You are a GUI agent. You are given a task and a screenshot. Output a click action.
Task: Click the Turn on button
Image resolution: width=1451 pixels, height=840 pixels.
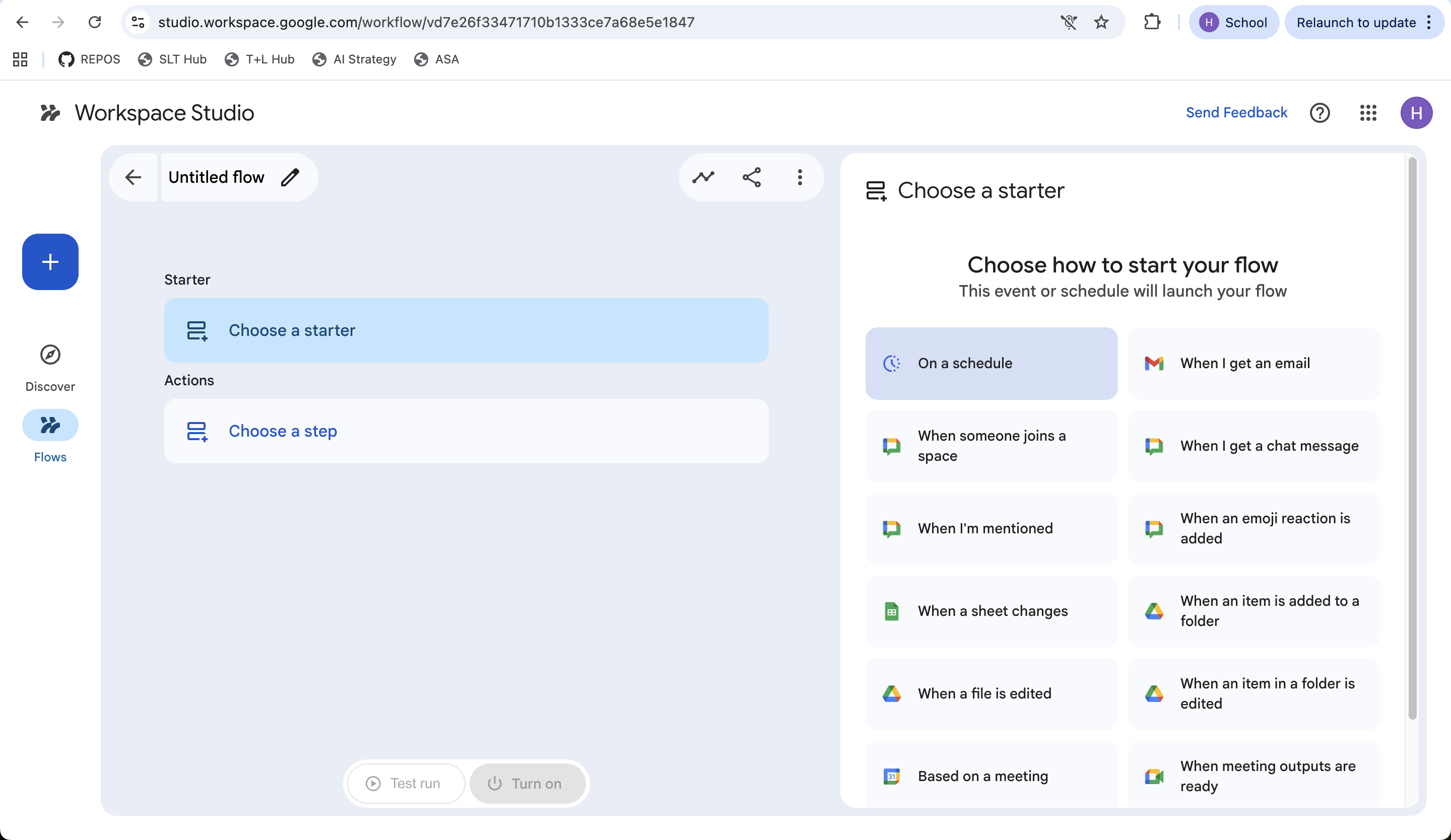(x=528, y=783)
